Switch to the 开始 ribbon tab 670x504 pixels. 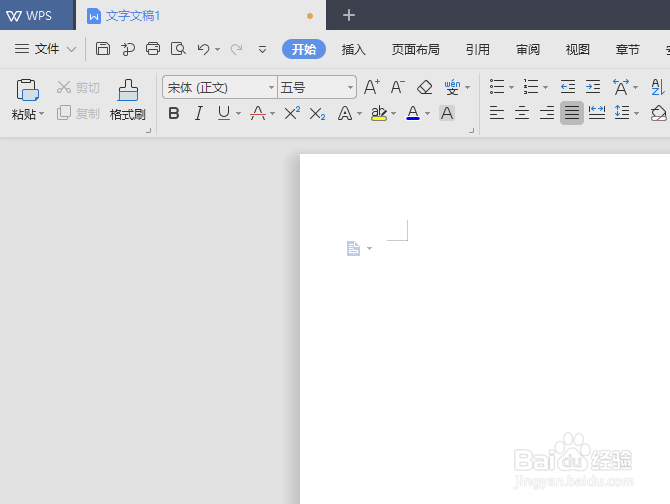304,49
